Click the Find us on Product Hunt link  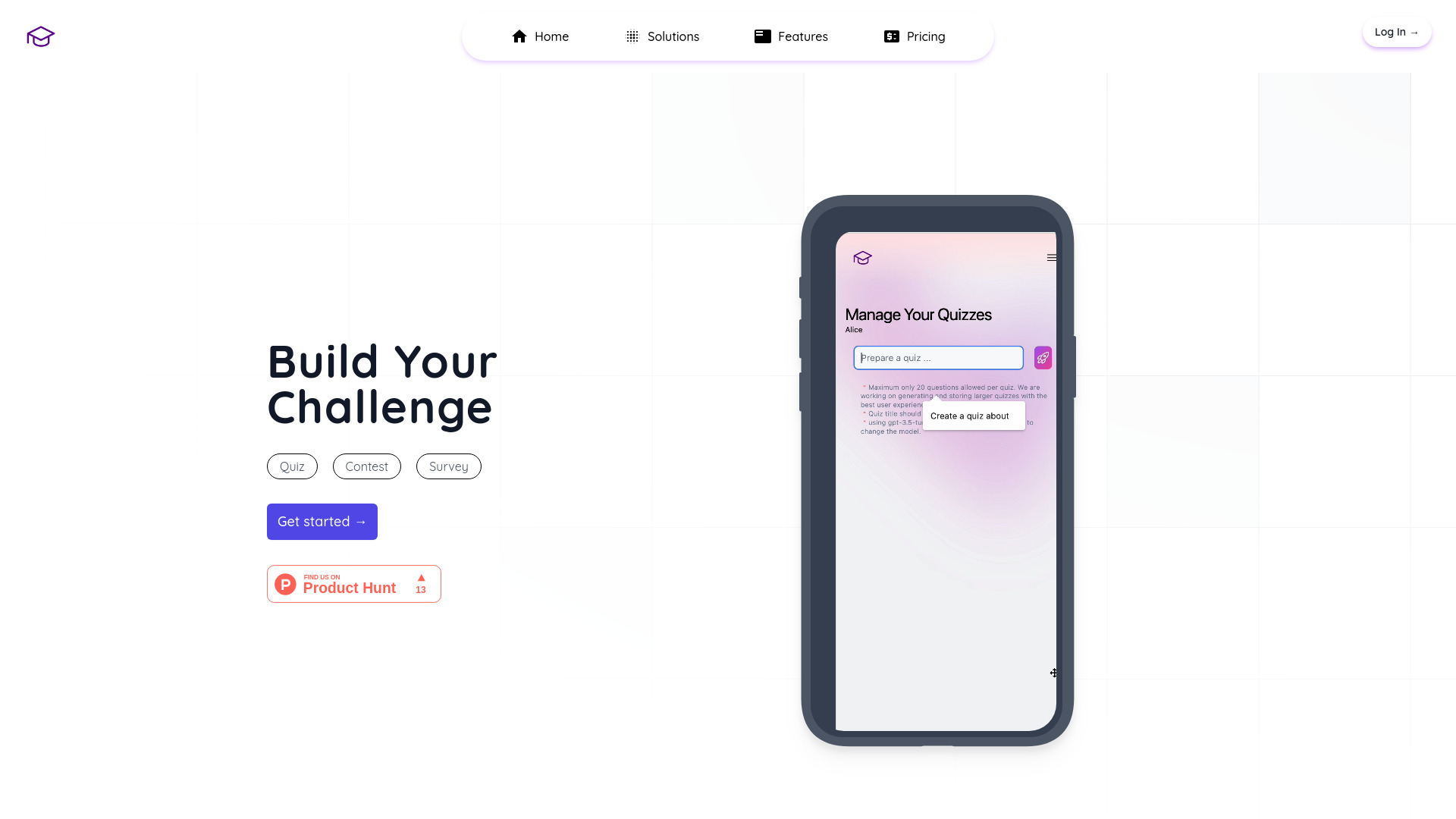click(354, 583)
